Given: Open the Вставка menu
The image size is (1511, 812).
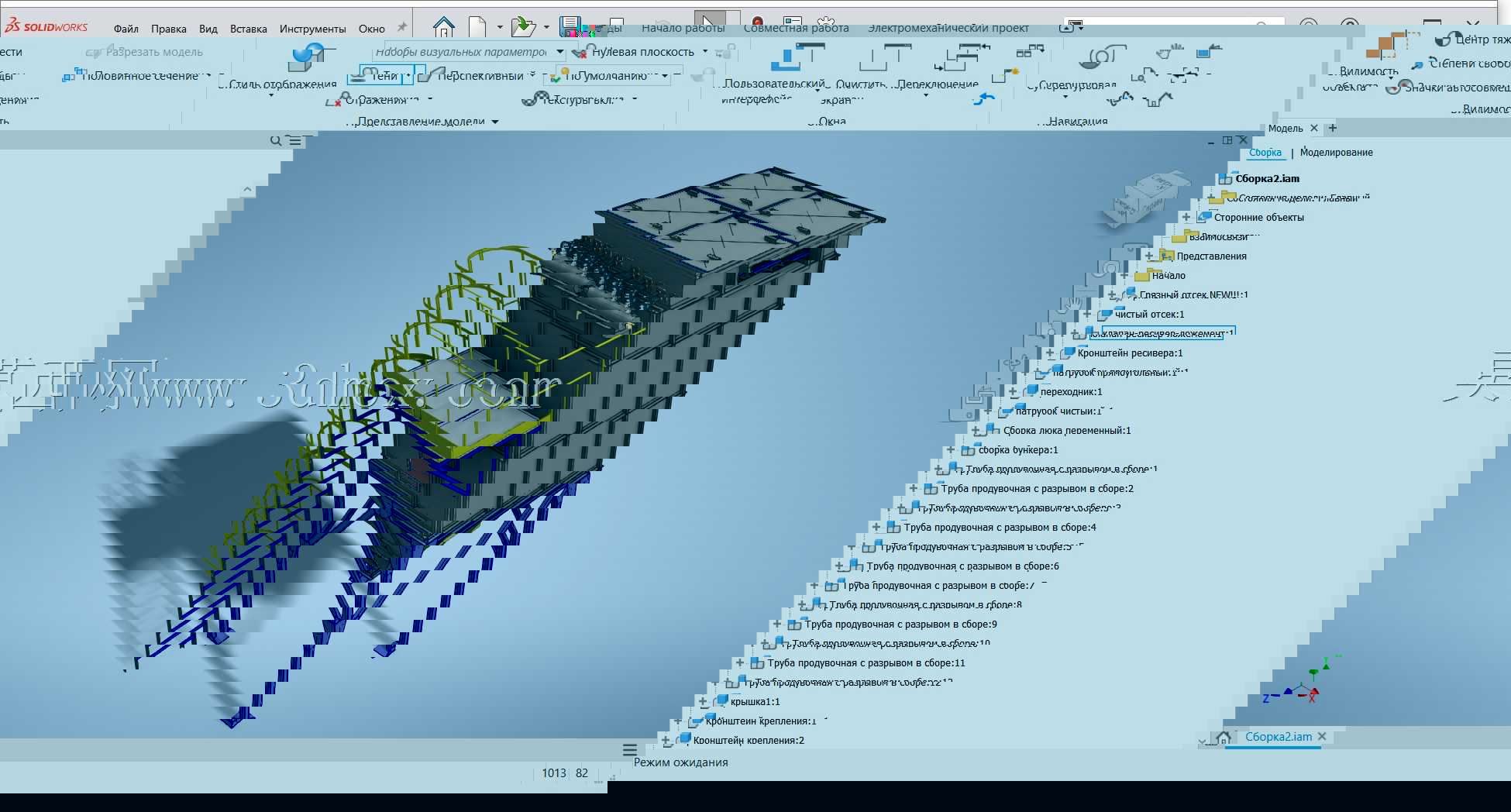Looking at the screenshot, I should point(248,29).
